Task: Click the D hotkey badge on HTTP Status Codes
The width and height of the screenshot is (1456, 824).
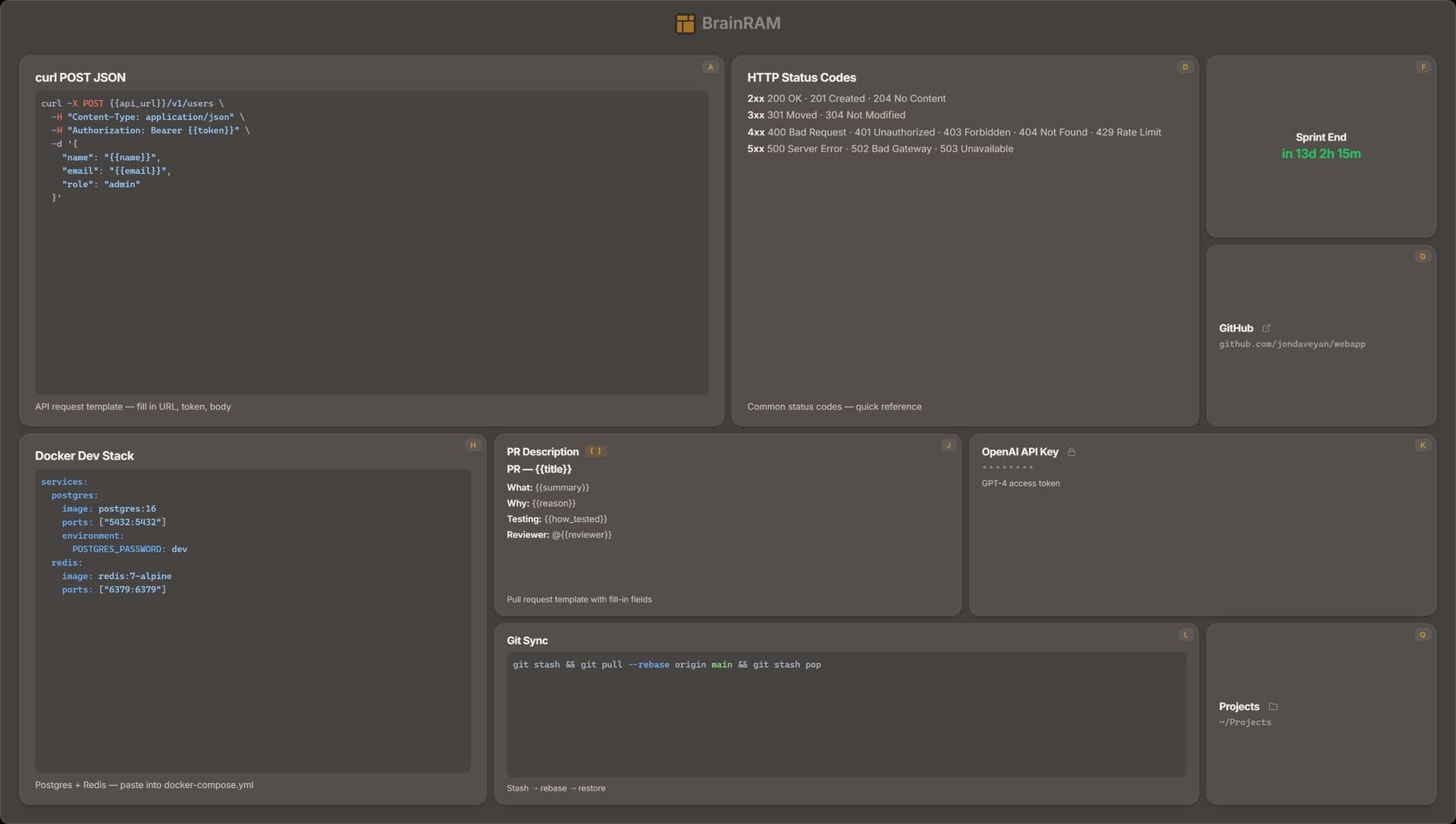Action: [x=1185, y=67]
